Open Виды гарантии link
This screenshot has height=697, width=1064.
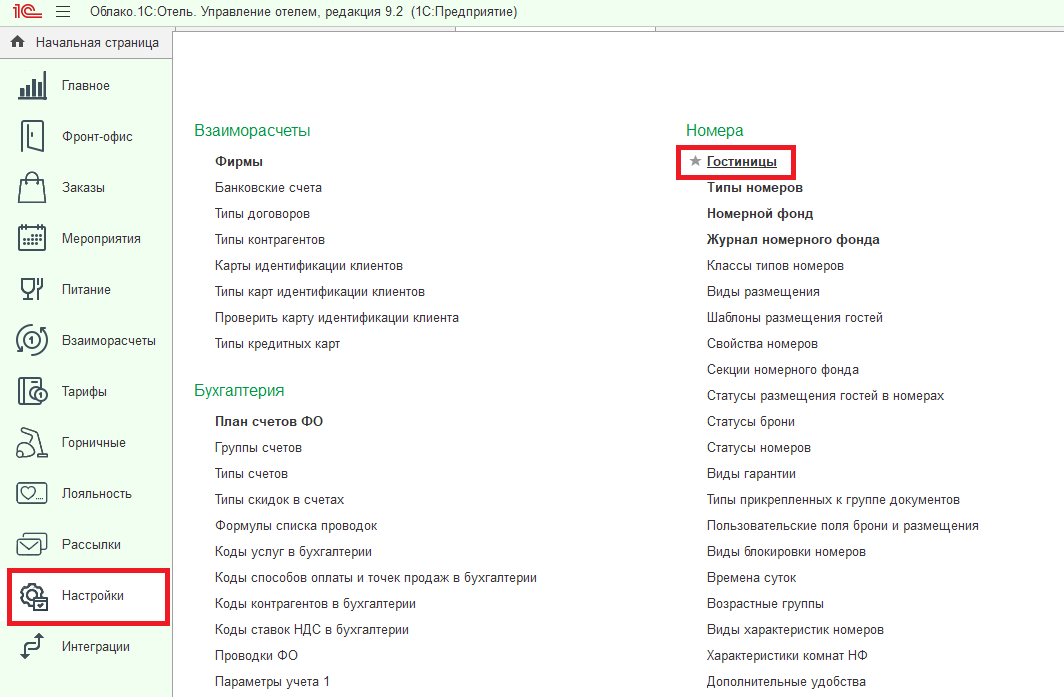[x=750, y=474]
